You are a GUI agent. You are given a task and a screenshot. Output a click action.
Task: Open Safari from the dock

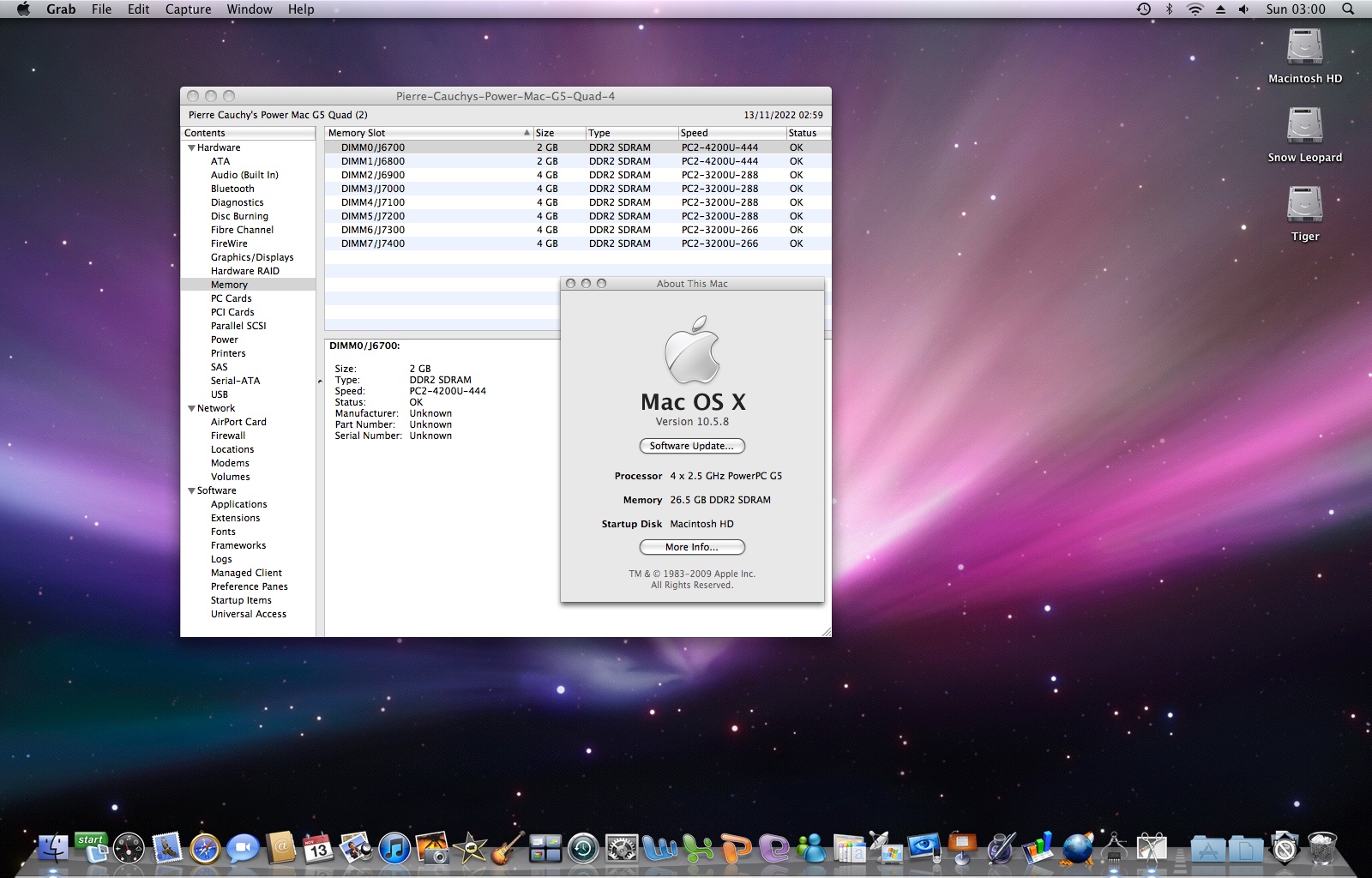[206, 849]
